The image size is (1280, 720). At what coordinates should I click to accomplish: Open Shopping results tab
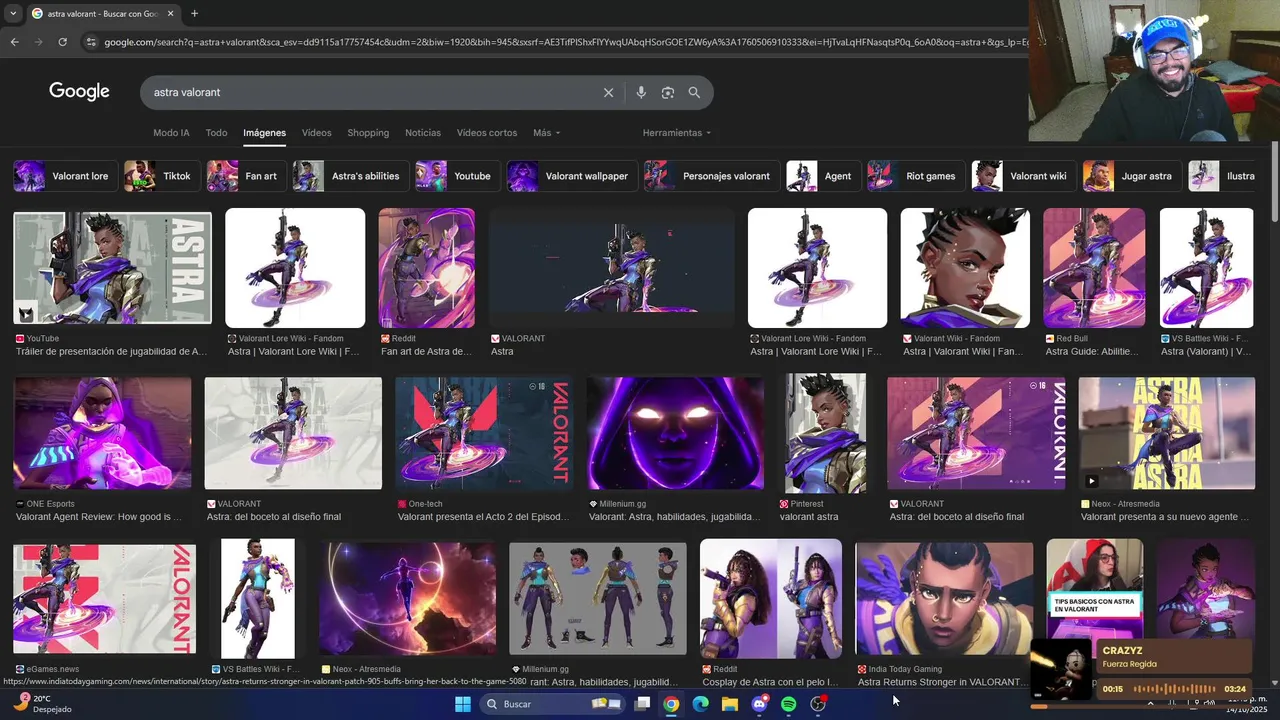pyautogui.click(x=368, y=133)
